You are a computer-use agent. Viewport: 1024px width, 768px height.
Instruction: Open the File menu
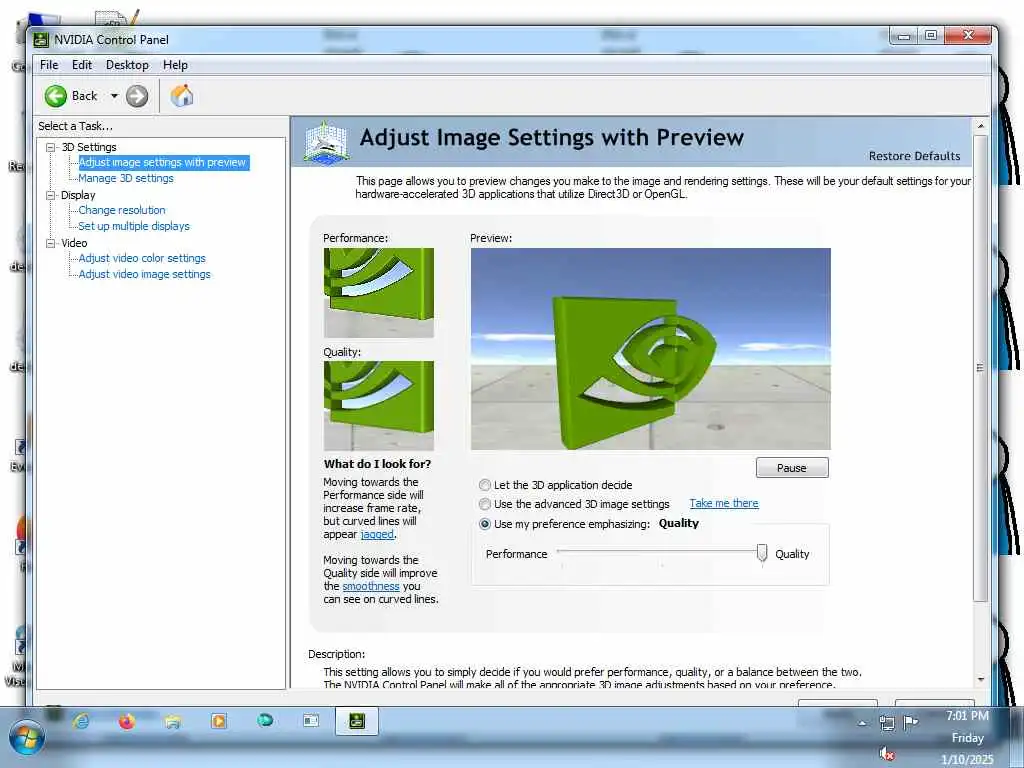pyautogui.click(x=49, y=65)
